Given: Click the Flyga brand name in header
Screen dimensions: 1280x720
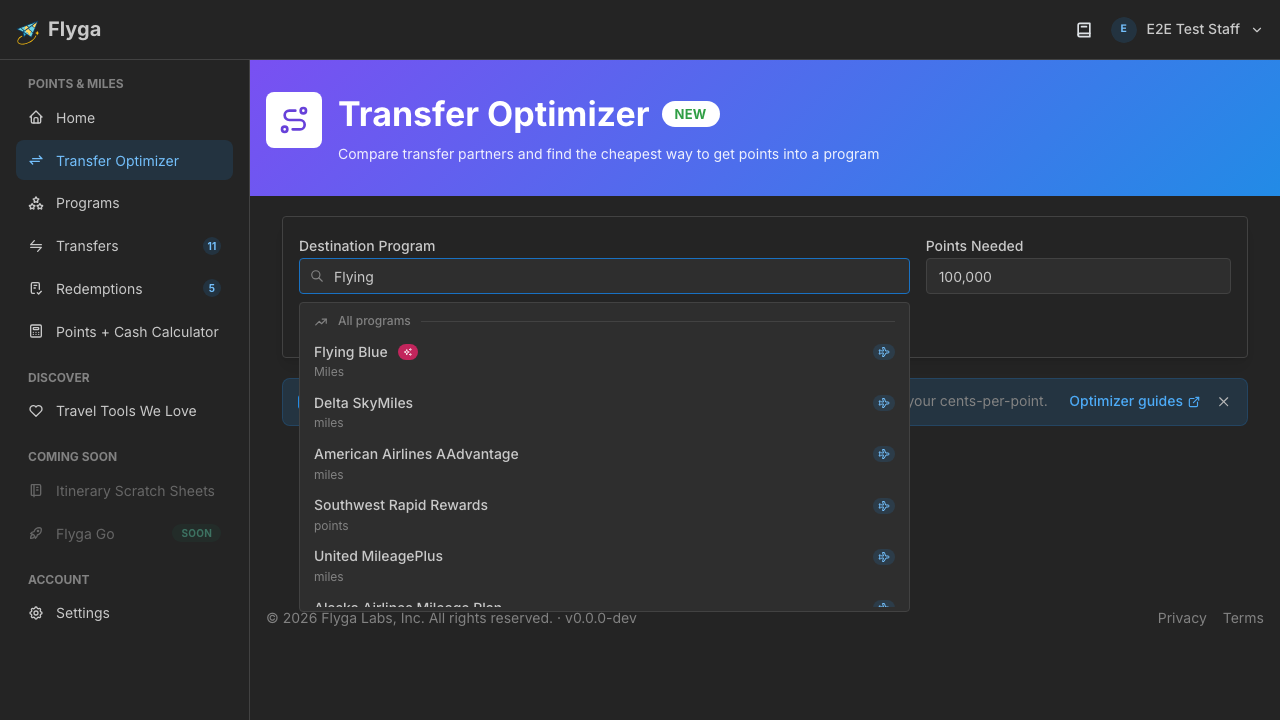Looking at the screenshot, I should coord(74,29).
